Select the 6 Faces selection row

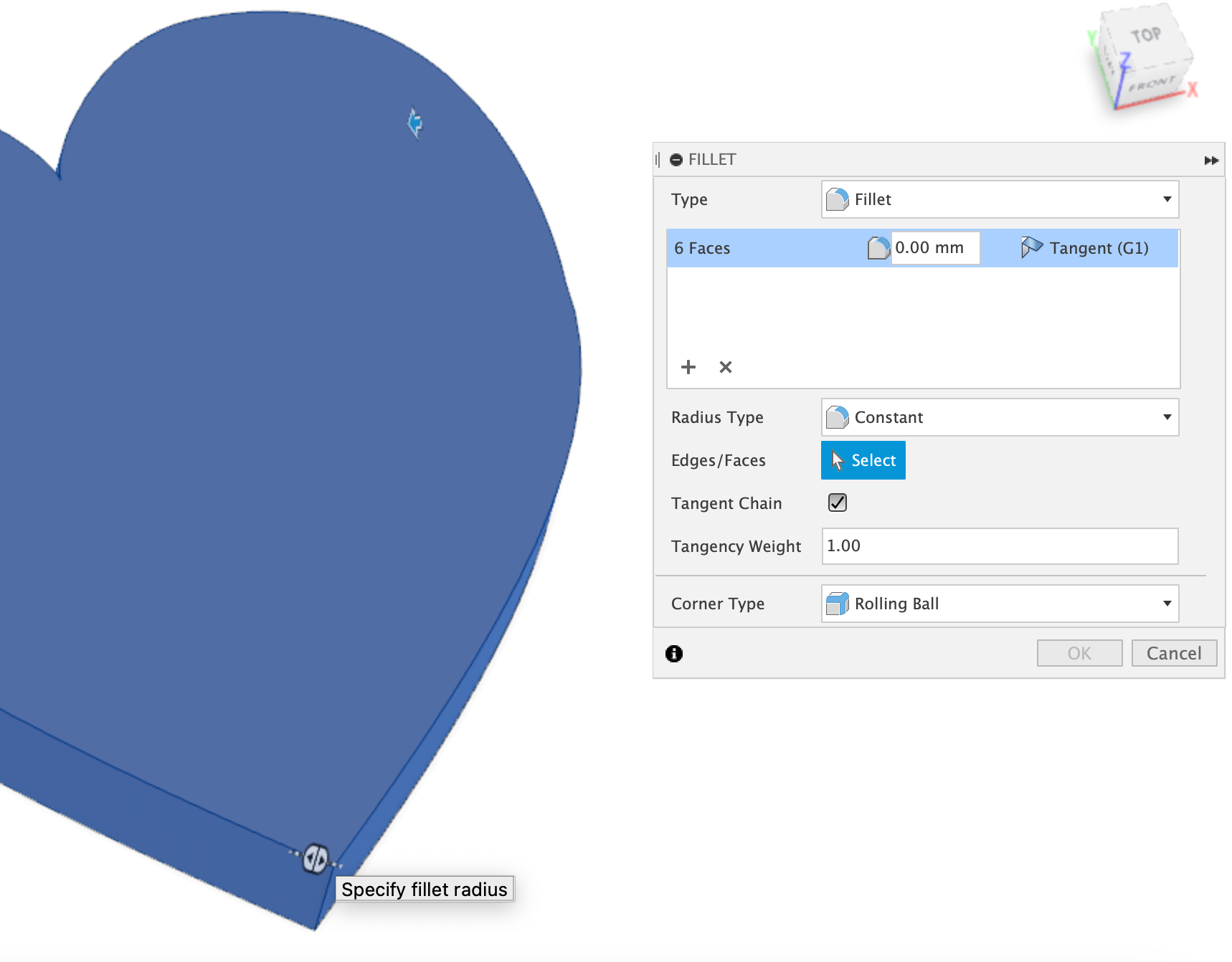[x=922, y=248]
